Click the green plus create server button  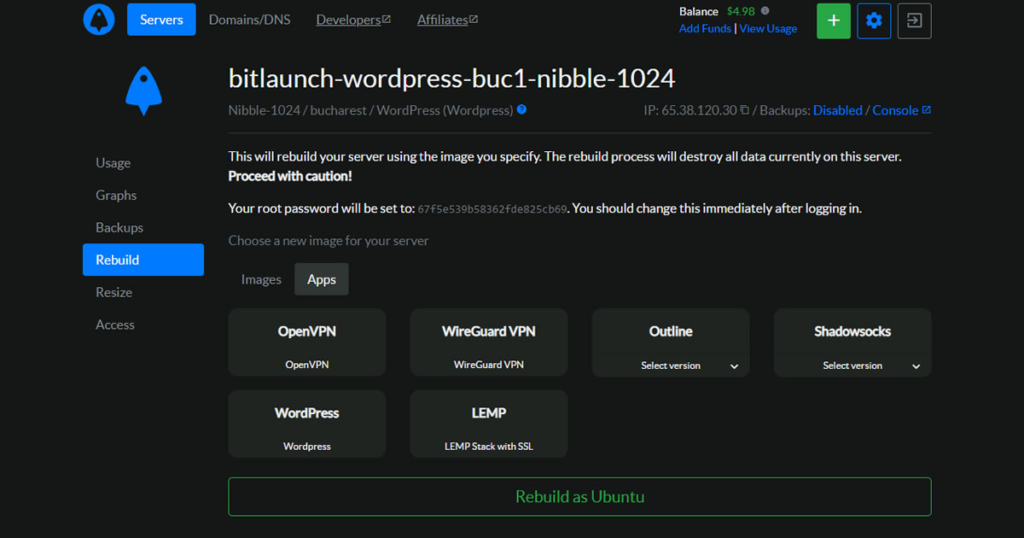click(x=833, y=20)
